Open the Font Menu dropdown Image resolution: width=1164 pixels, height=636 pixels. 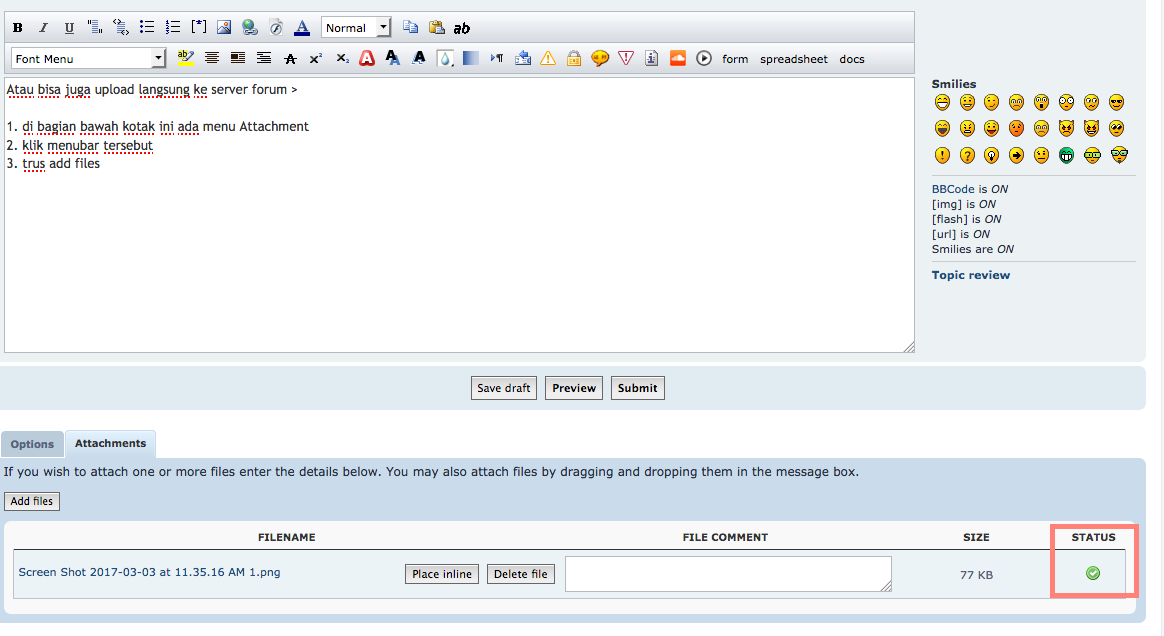[x=88, y=59]
